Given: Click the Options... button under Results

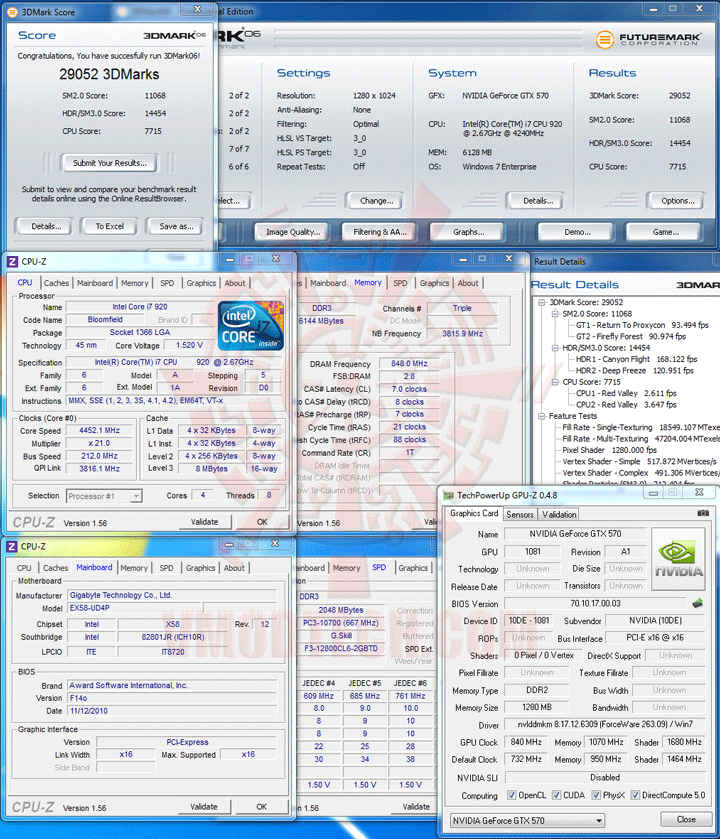Looking at the screenshot, I should (x=677, y=201).
